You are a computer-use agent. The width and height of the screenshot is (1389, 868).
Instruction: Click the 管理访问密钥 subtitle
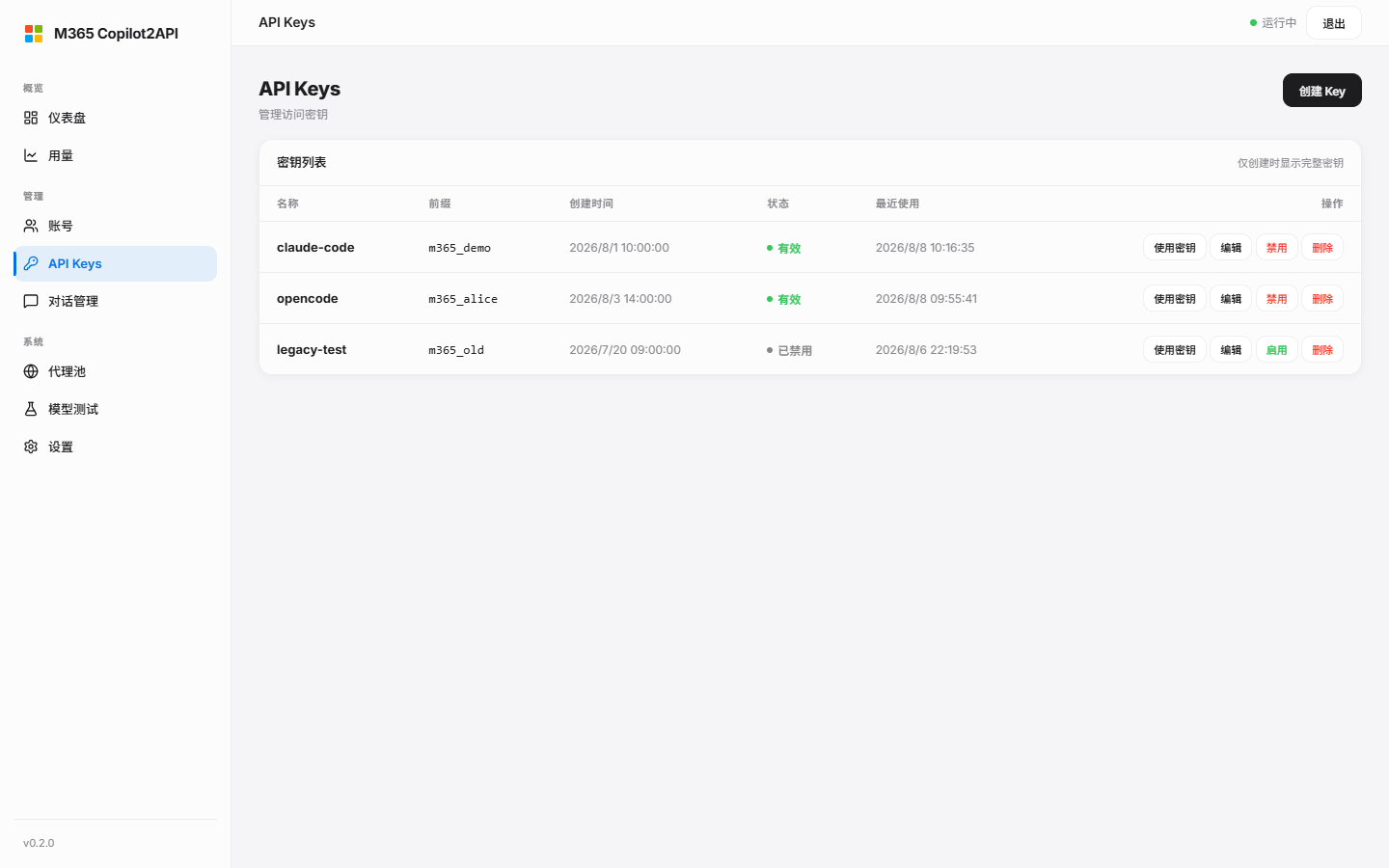(x=293, y=114)
